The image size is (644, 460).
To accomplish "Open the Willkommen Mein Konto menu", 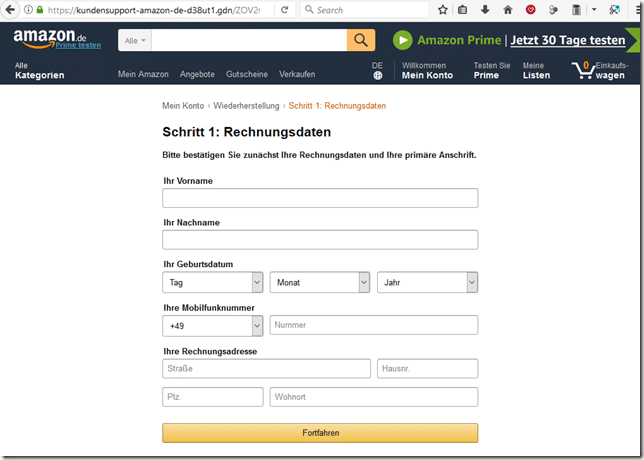I will (427, 71).
